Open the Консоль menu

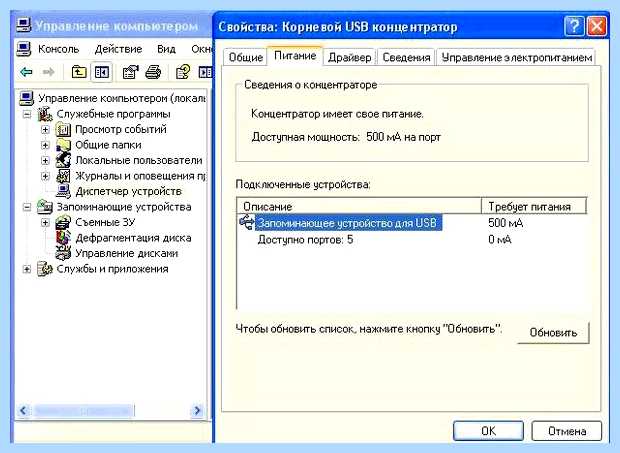(x=59, y=49)
